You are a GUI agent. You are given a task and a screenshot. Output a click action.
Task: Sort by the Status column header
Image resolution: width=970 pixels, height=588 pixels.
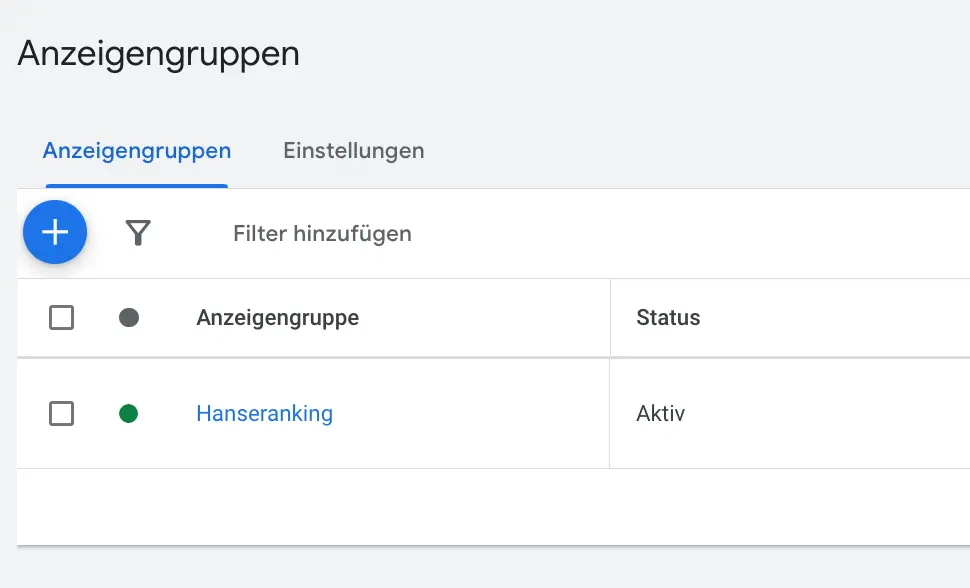click(668, 318)
